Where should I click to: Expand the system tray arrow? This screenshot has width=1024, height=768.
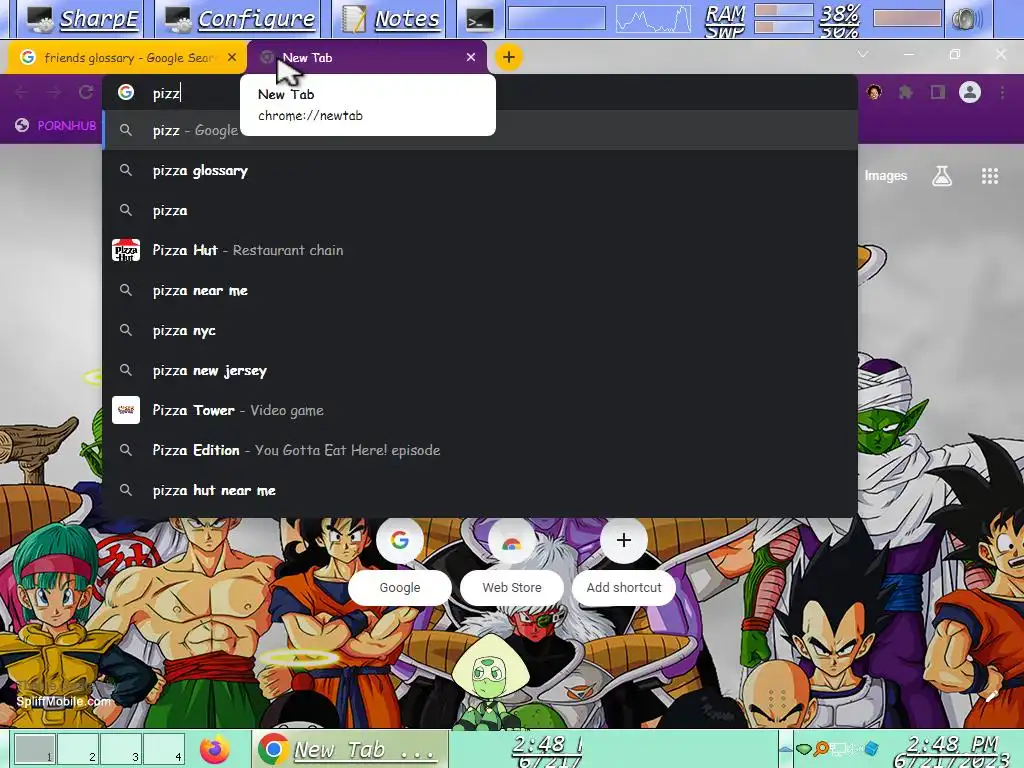click(786, 749)
